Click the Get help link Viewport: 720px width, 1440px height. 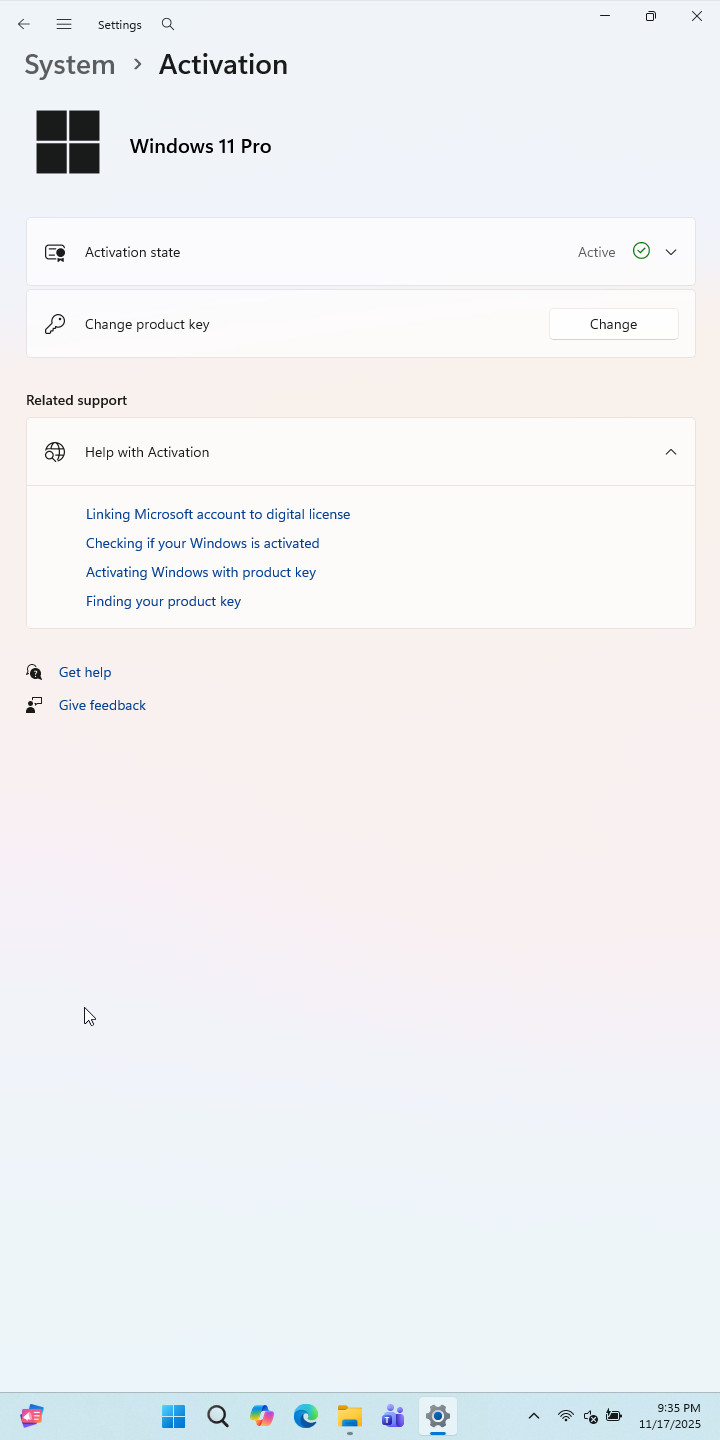click(x=85, y=672)
